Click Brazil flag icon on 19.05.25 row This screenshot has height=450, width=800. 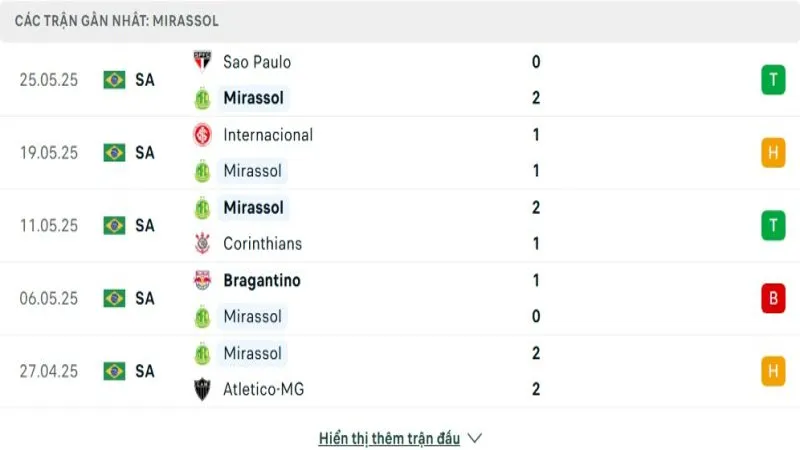[x=114, y=153]
